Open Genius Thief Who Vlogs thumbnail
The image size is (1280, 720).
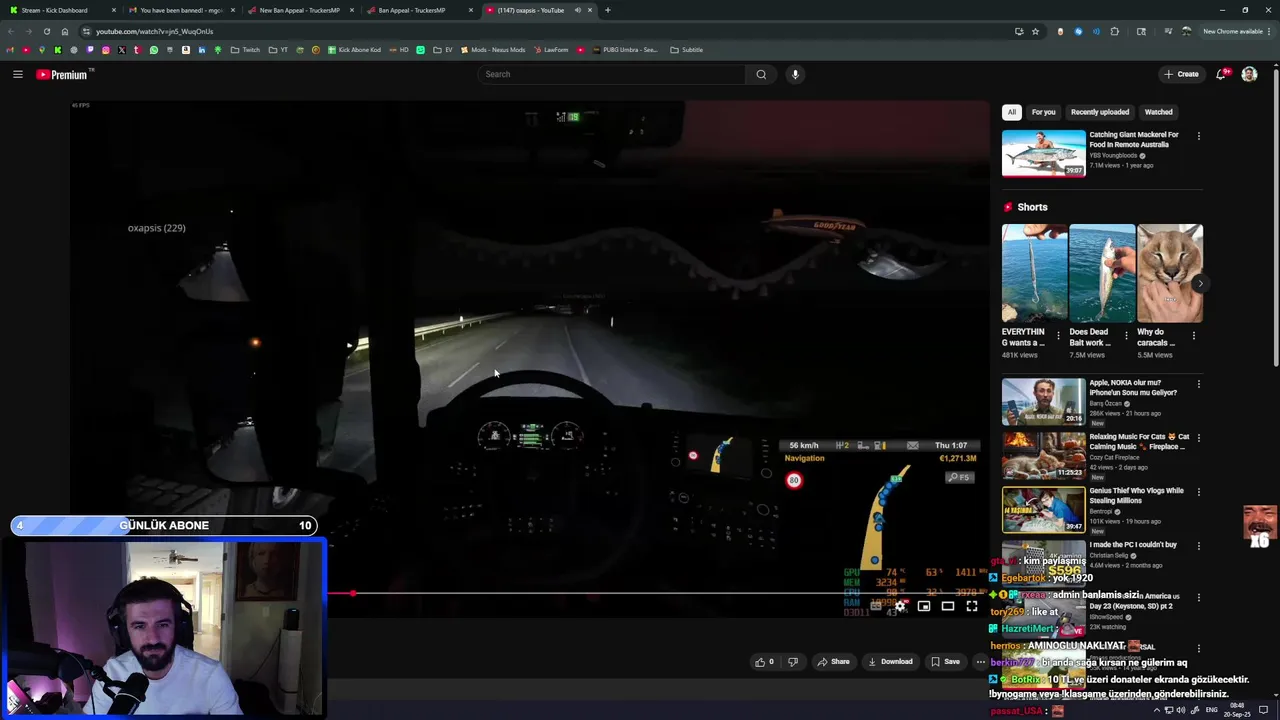(x=1043, y=509)
